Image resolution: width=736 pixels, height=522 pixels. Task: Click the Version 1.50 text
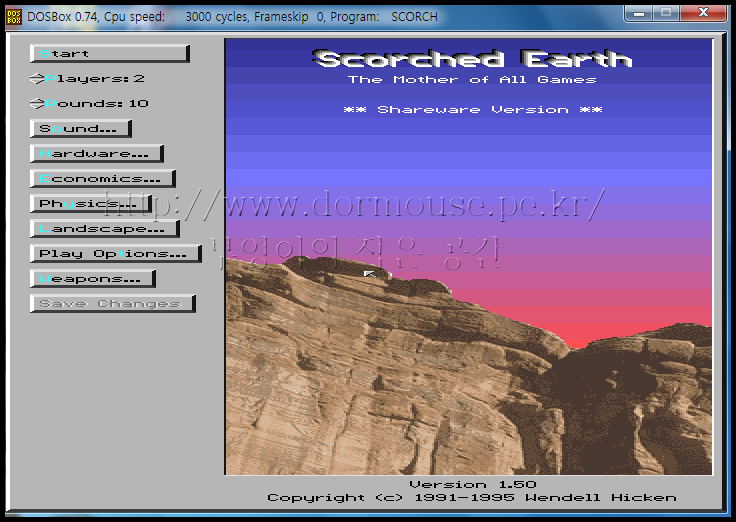pyautogui.click(x=473, y=484)
